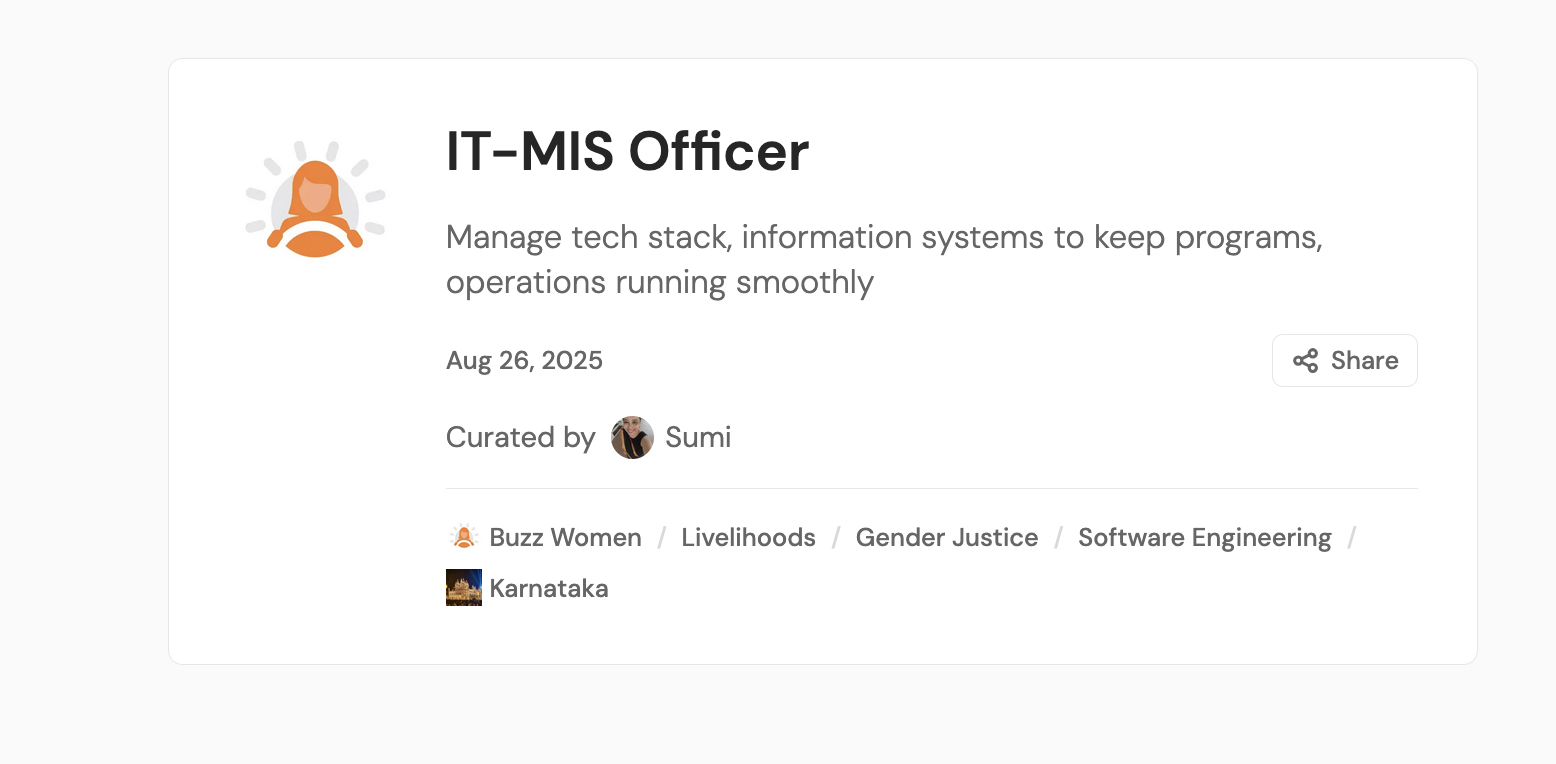Click the IT-MIS Officer job title
This screenshot has width=1556, height=764.
tap(627, 153)
